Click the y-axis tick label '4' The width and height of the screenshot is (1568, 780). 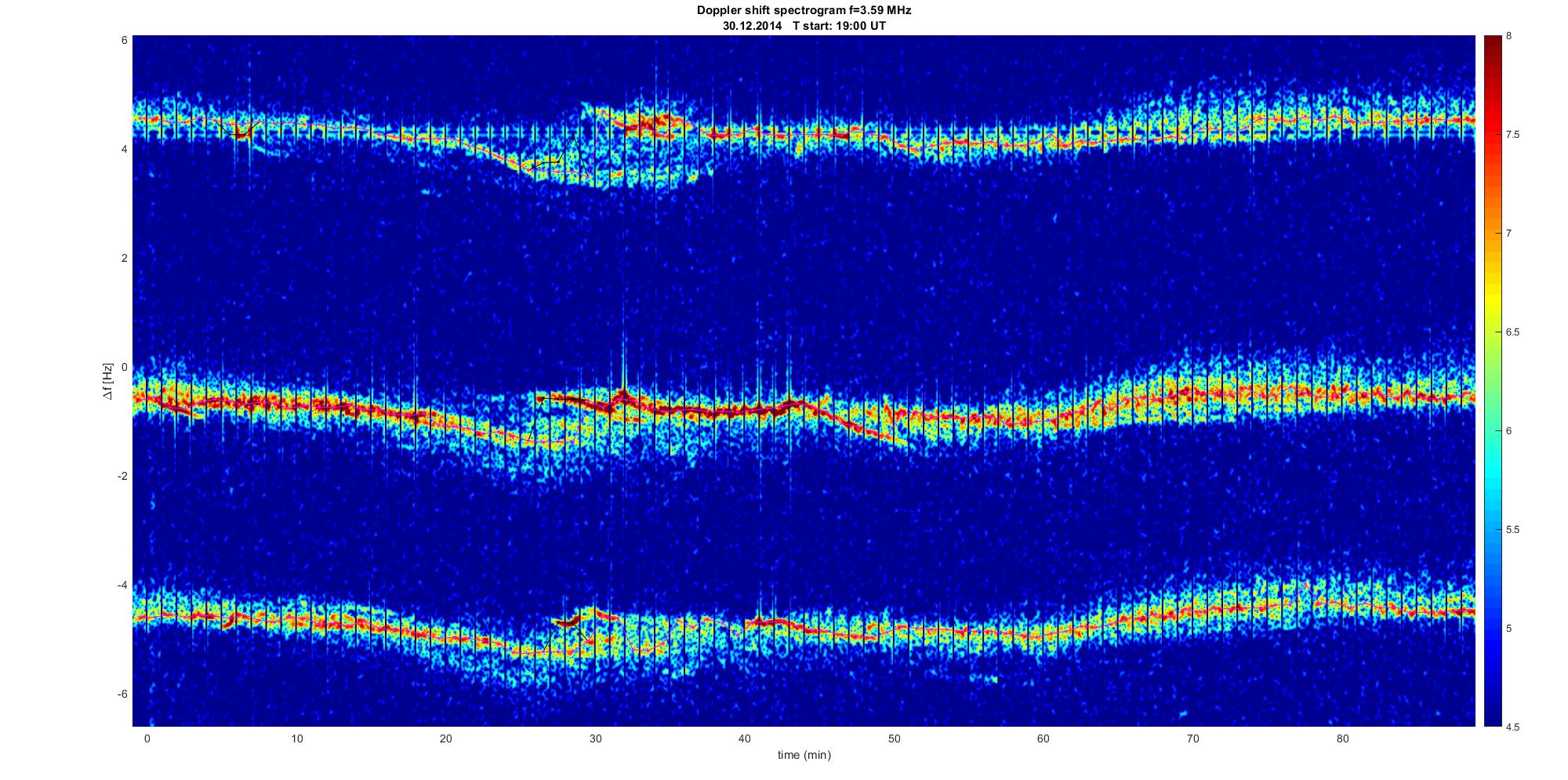pos(124,149)
